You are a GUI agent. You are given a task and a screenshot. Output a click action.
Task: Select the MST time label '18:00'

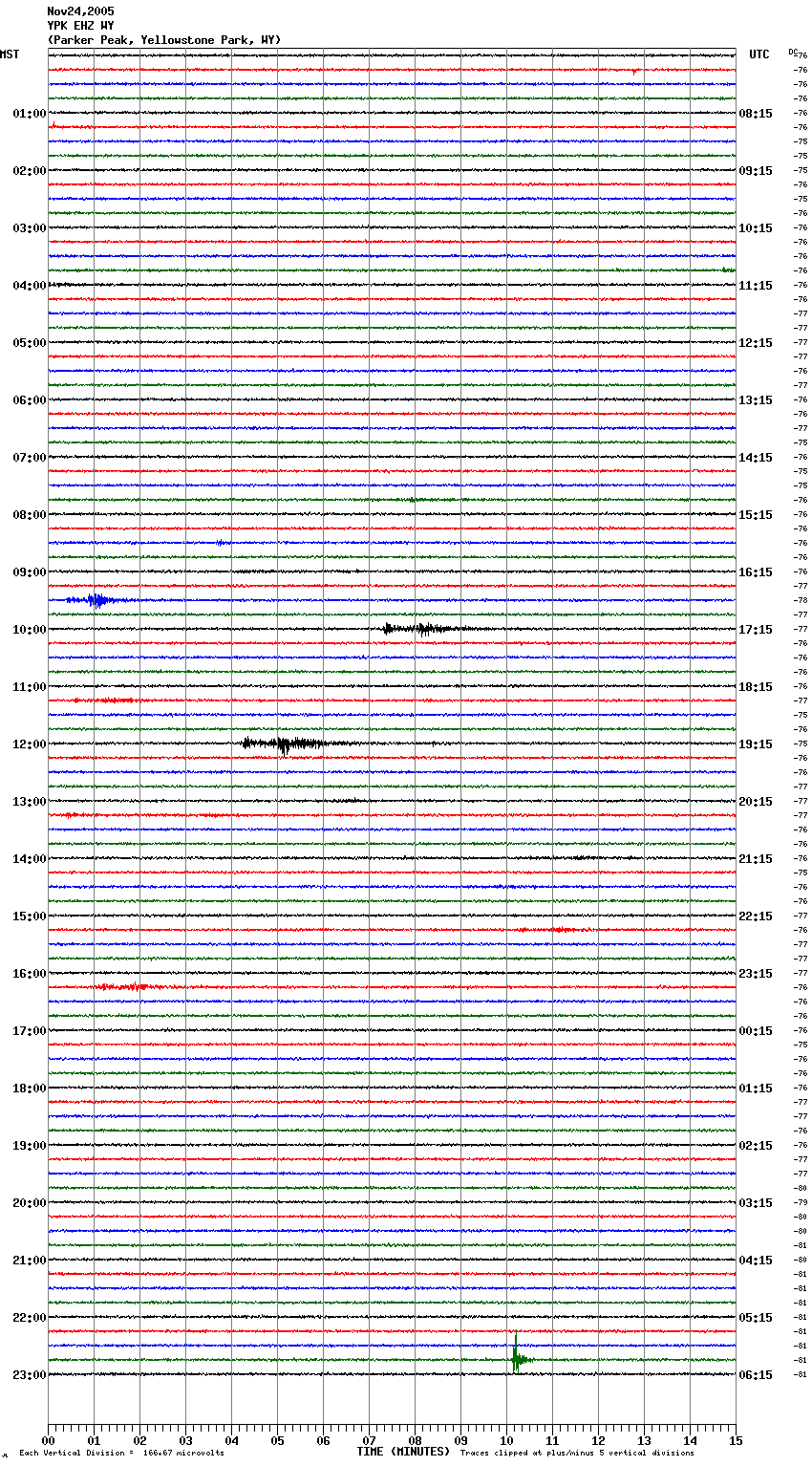point(30,1089)
